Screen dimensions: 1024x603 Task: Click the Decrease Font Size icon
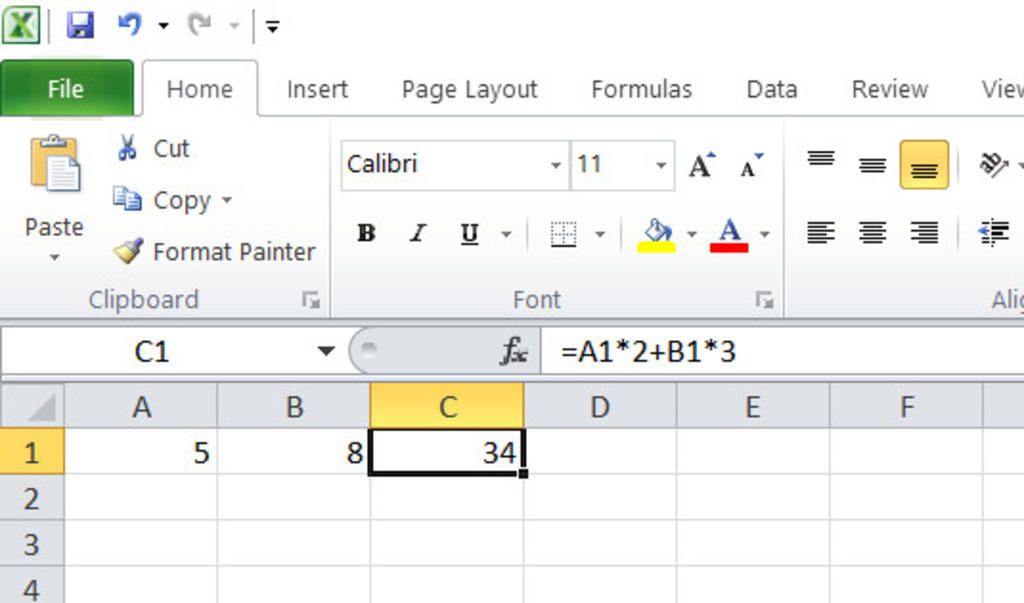[750, 166]
